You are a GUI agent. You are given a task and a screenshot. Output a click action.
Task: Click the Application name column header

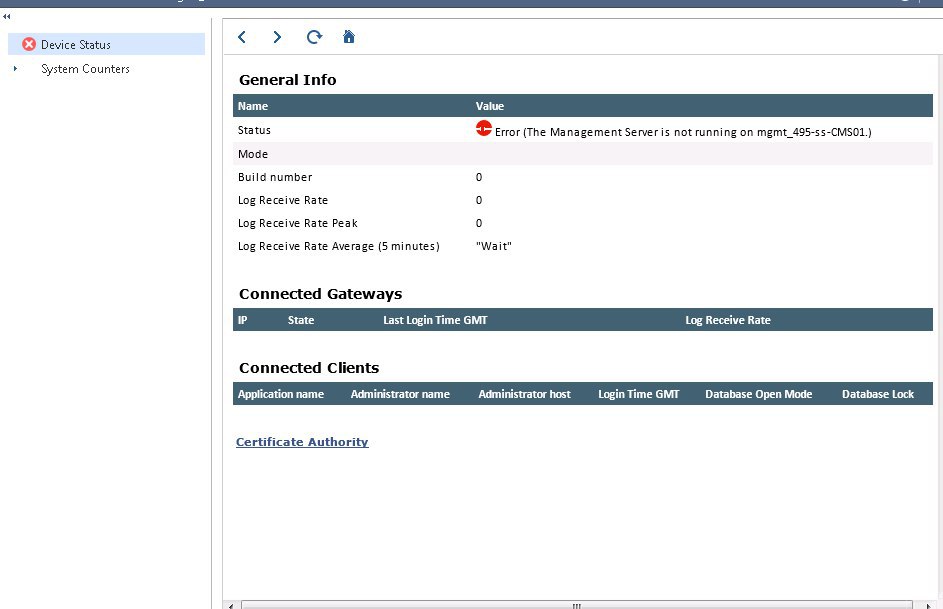coord(281,394)
